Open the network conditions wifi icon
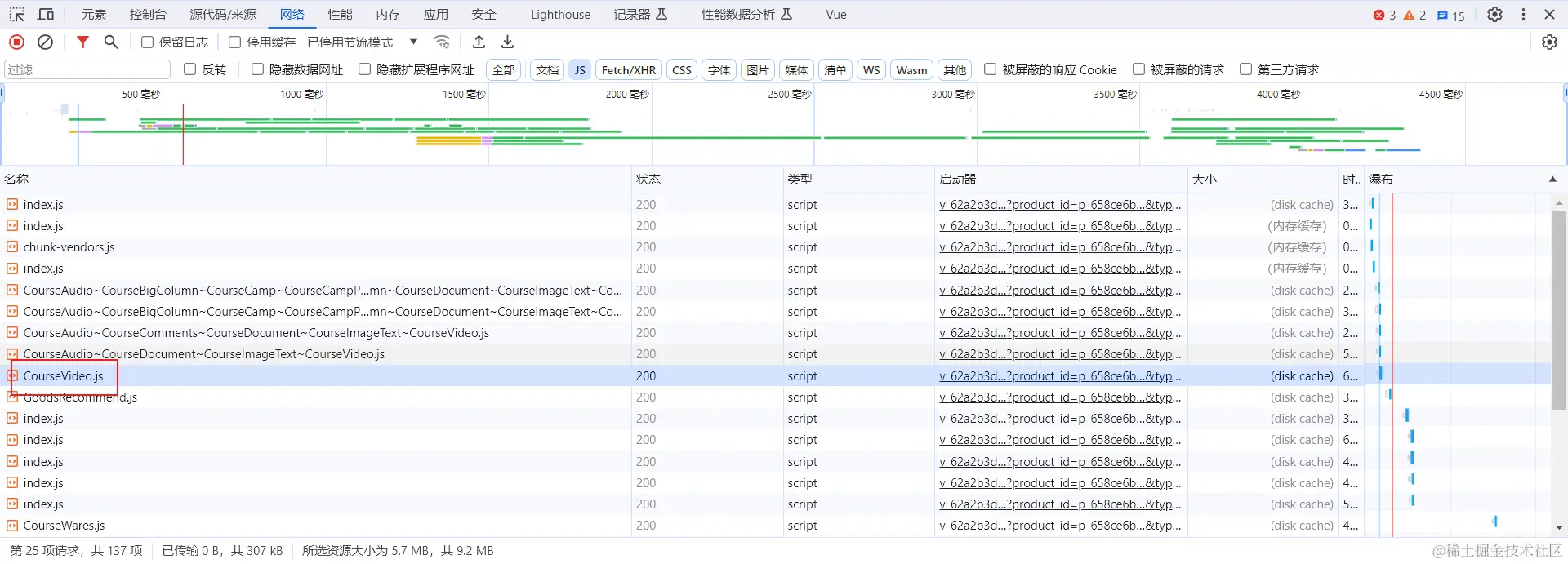1568x564 pixels. click(442, 42)
